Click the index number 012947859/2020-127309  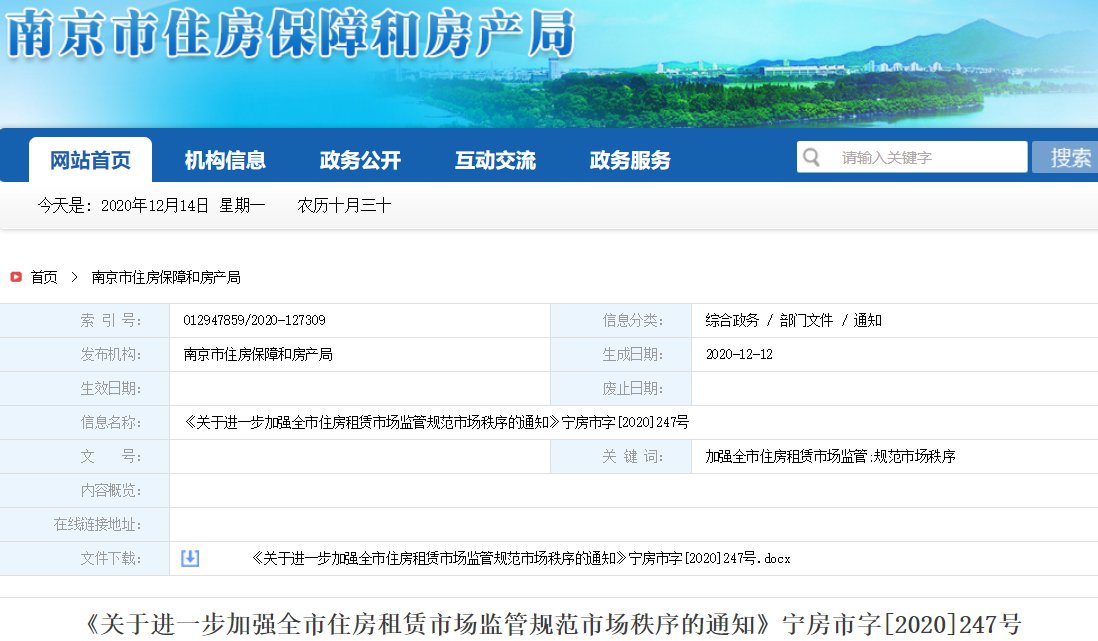click(254, 321)
